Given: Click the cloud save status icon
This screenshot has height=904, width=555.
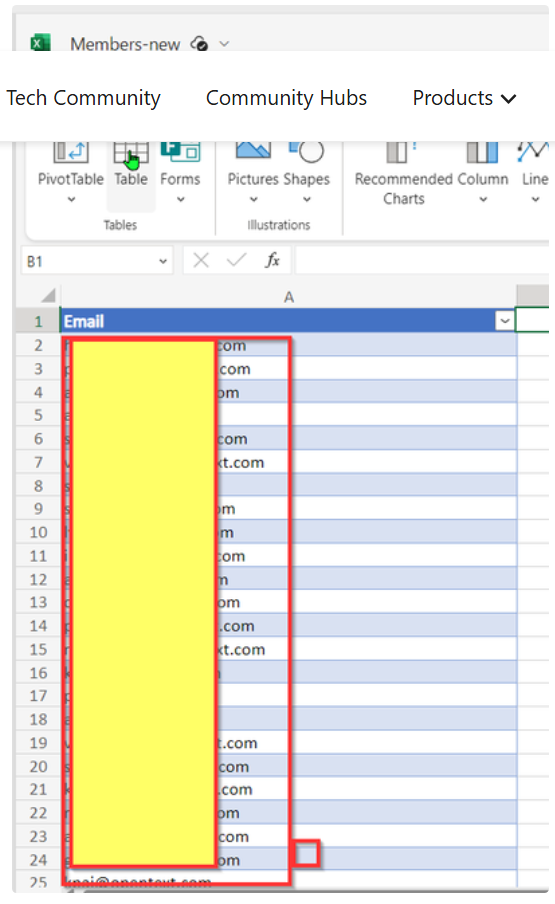Looking at the screenshot, I should pos(199,43).
